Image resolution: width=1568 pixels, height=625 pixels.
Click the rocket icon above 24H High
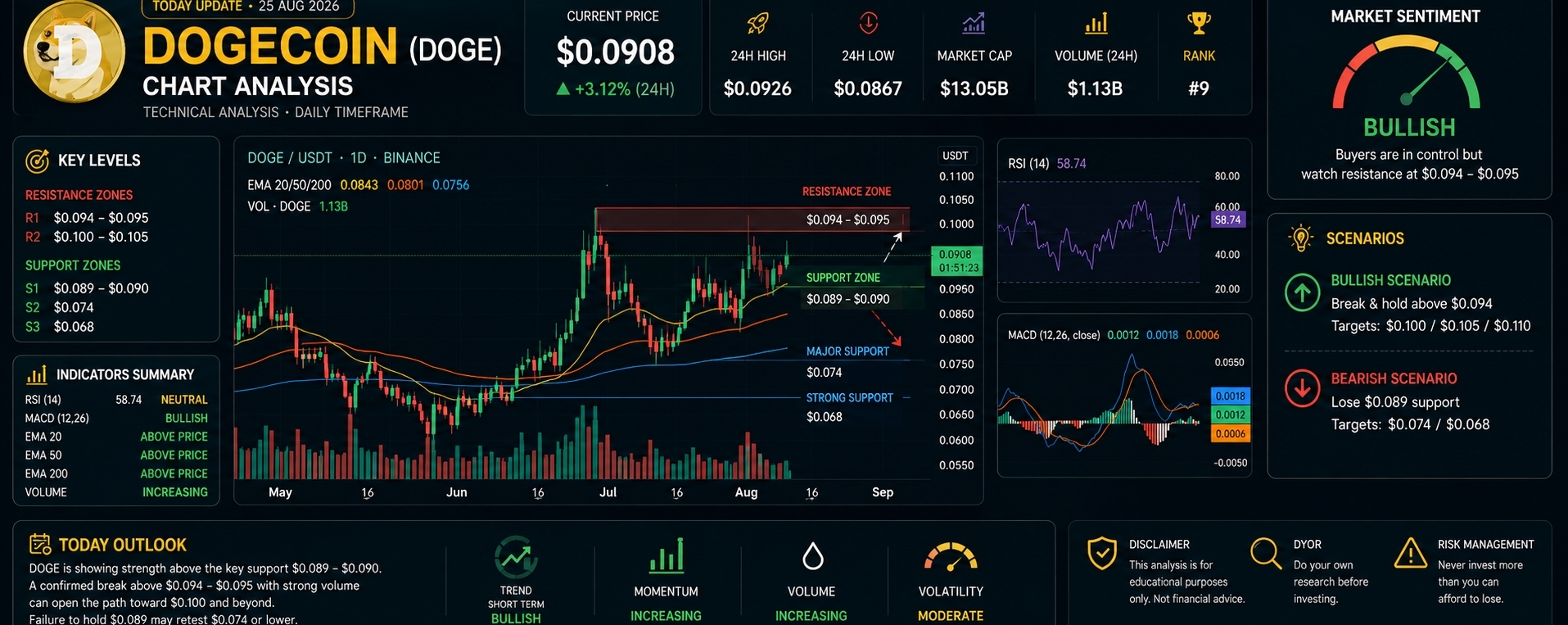tap(758, 24)
